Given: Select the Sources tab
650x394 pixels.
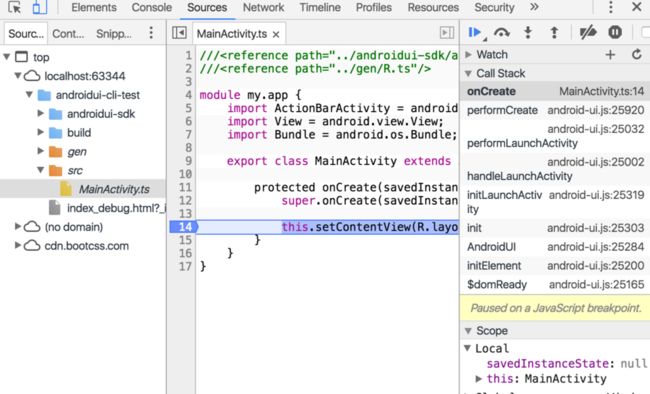Looking at the screenshot, I should [207, 7].
